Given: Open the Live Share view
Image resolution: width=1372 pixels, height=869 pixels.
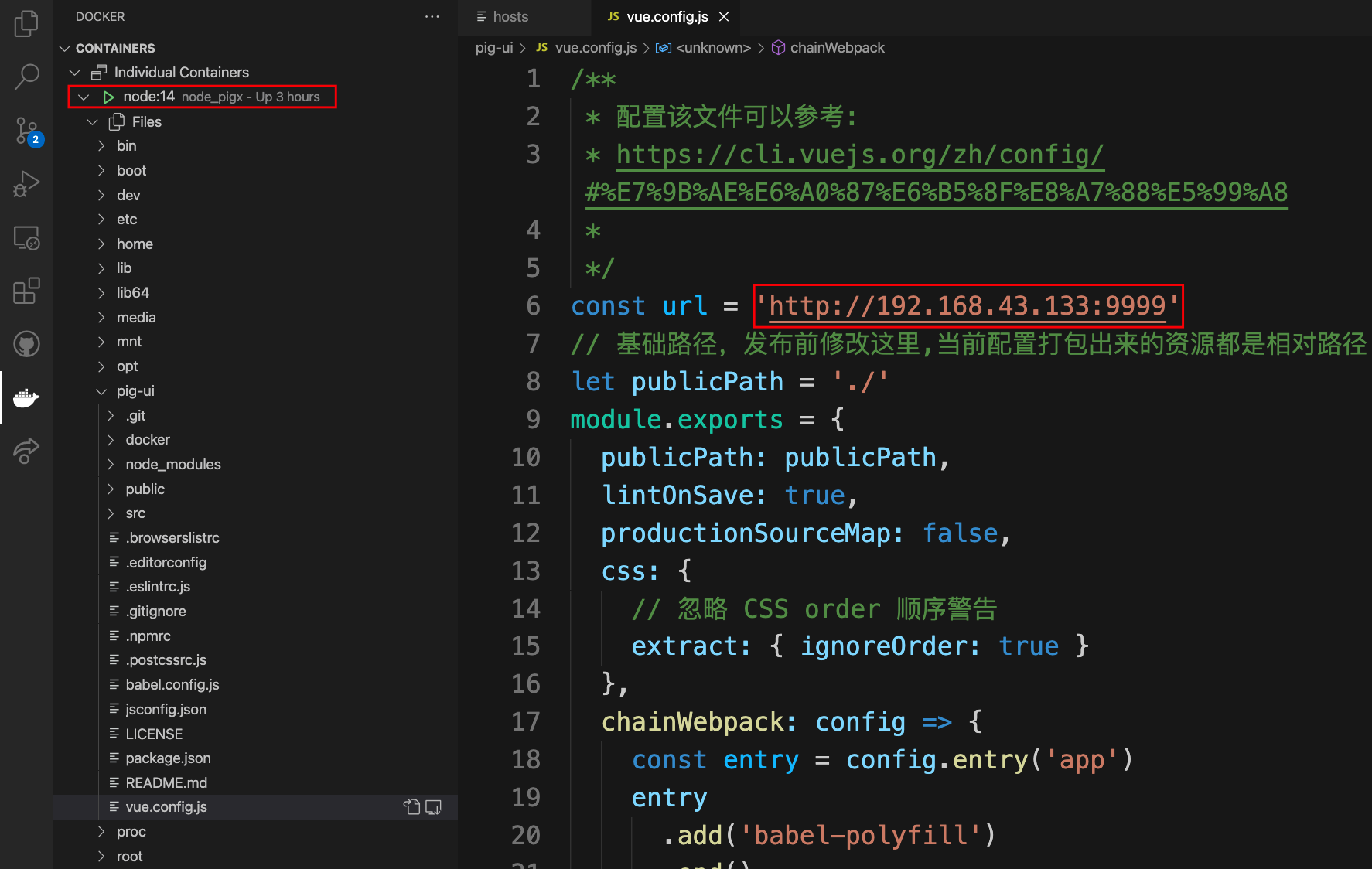Looking at the screenshot, I should click(x=26, y=451).
